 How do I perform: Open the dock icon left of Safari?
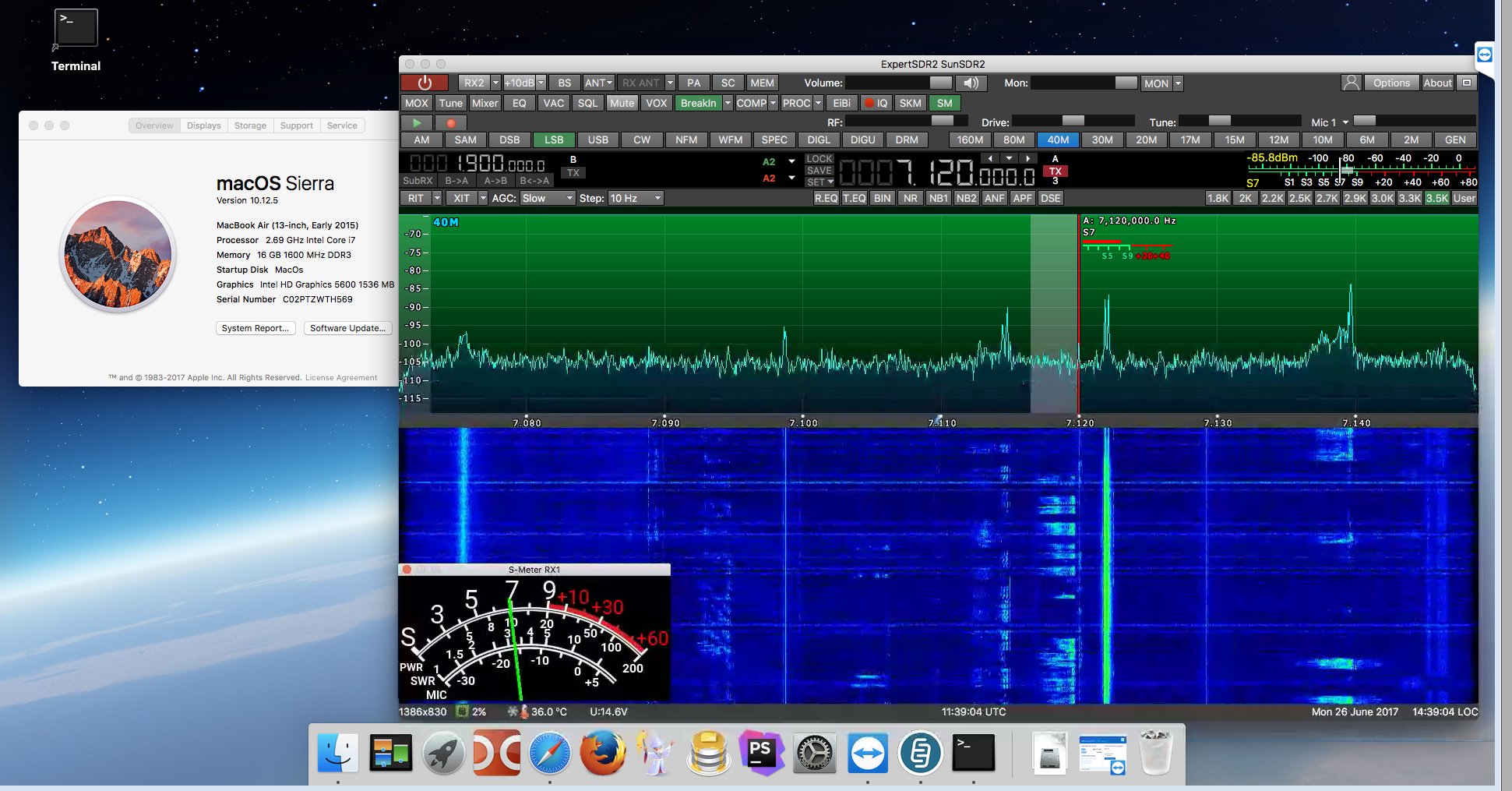497,753
